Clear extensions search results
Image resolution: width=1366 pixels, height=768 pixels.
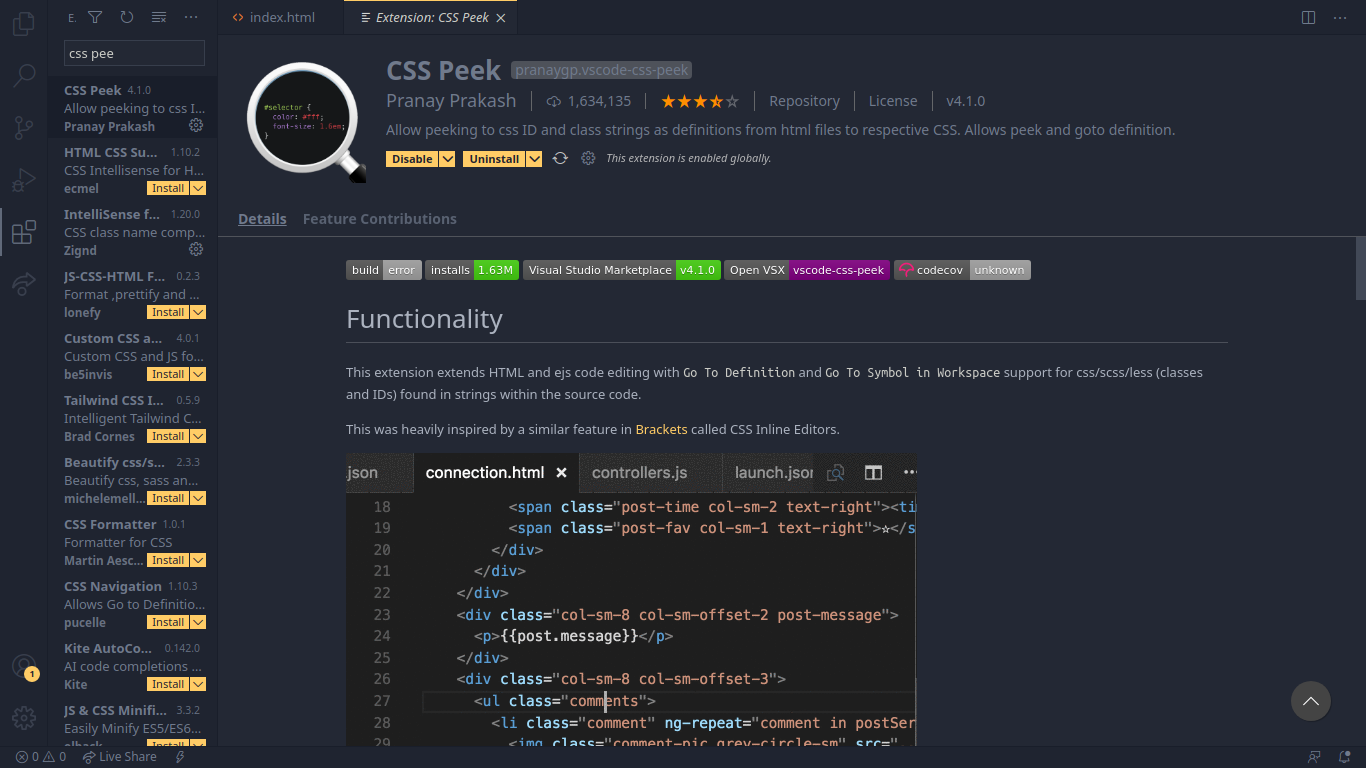(159, 17)
